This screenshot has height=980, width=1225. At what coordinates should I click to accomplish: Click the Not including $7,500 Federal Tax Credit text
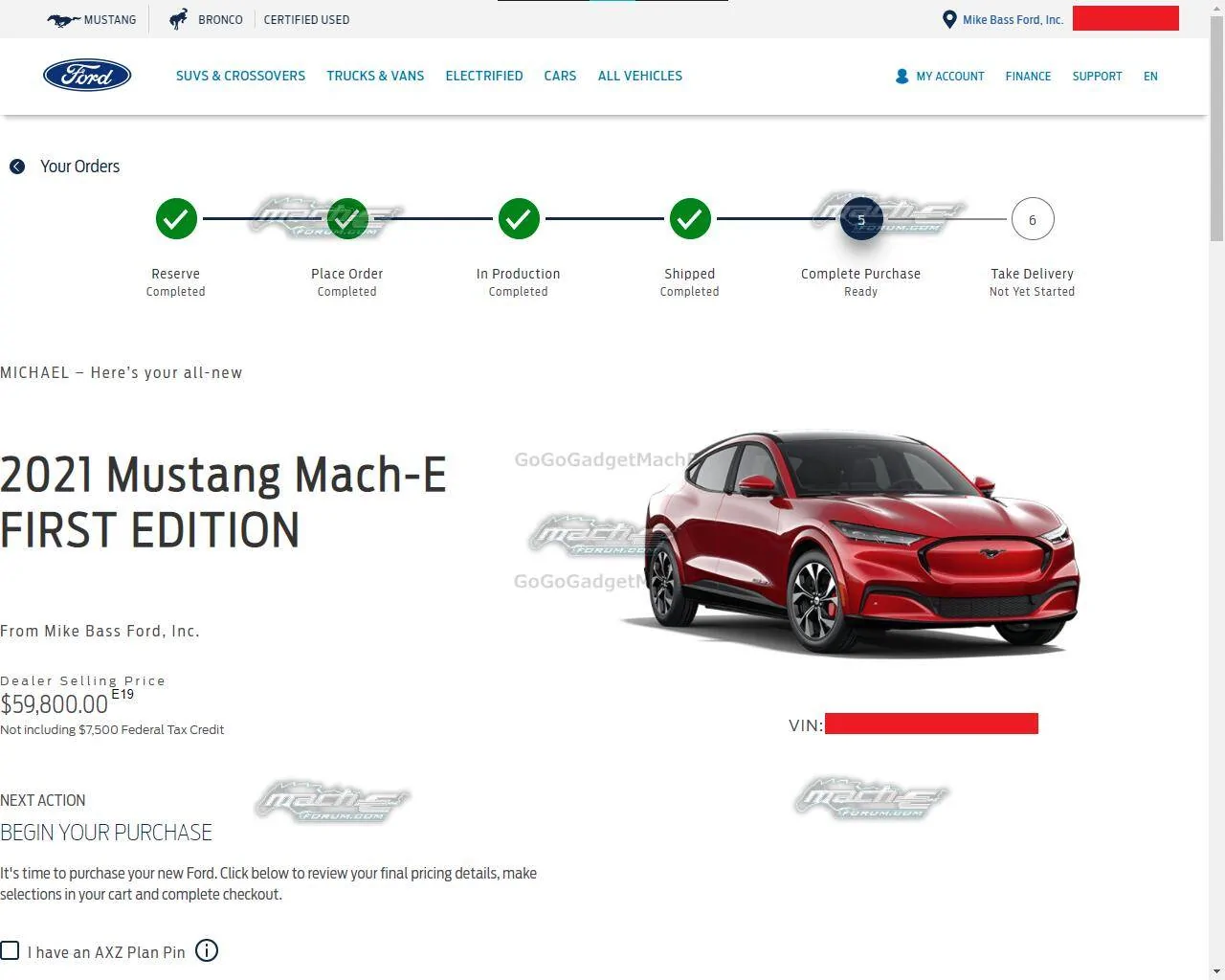click(x=112, y=729)
